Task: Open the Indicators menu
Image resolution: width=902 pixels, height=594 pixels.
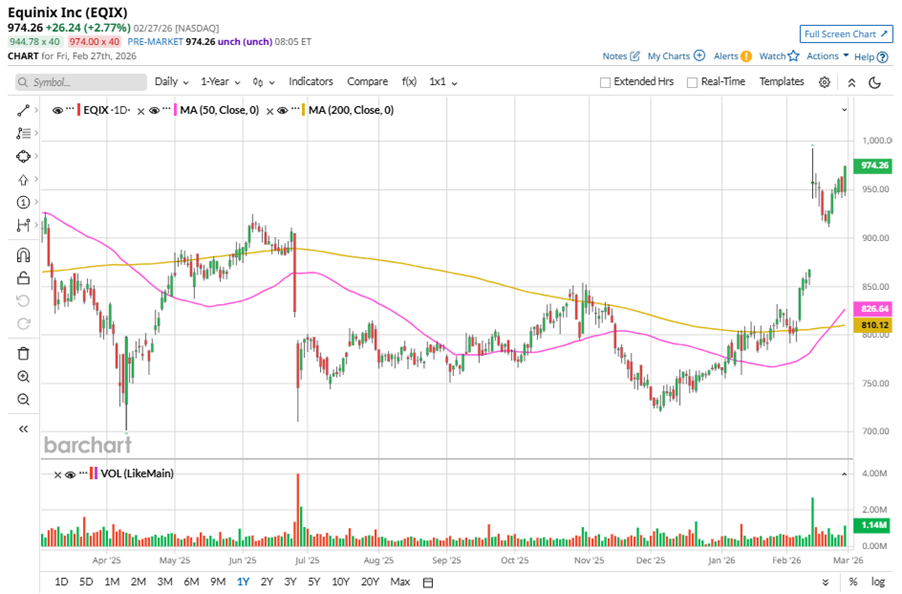Action: pyautogui.click(x=311, y=82)
